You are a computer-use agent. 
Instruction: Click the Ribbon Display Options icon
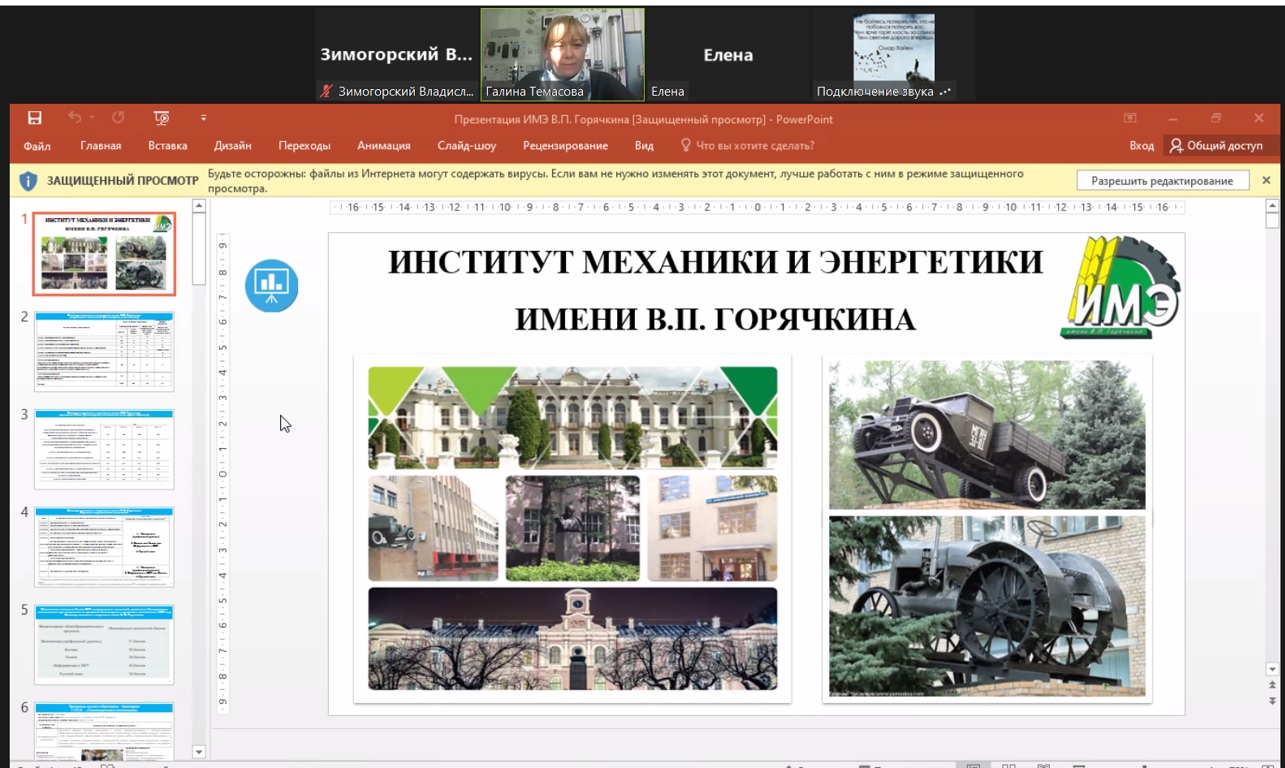point(1130,118)
